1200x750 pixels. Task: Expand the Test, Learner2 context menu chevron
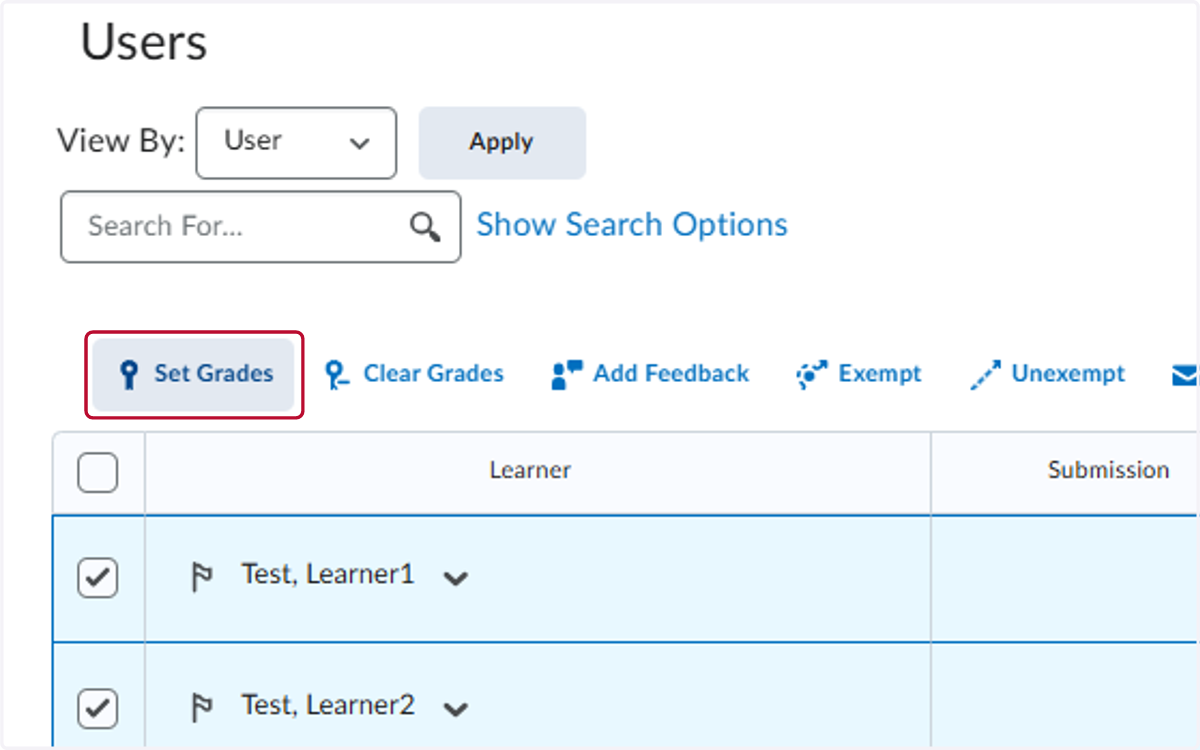pos(456,710)
